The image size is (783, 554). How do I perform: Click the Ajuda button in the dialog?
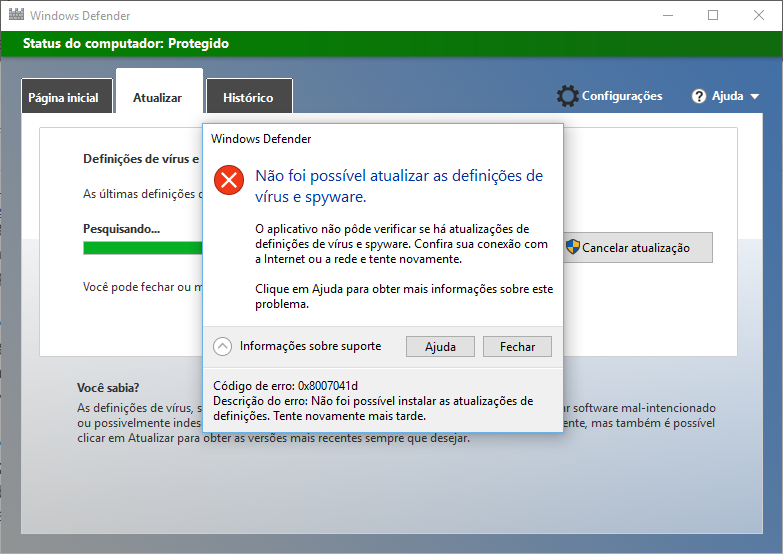[440, 347]
